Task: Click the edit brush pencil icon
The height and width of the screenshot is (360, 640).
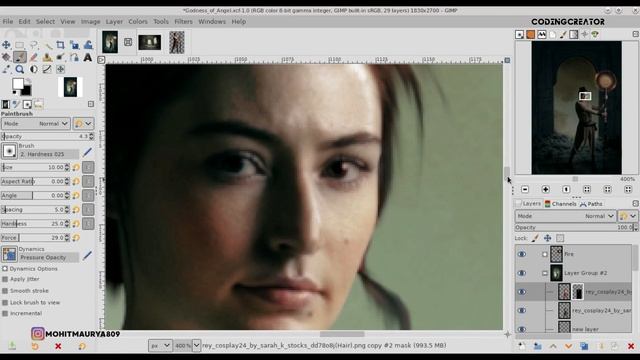Action: pos(87,153)
